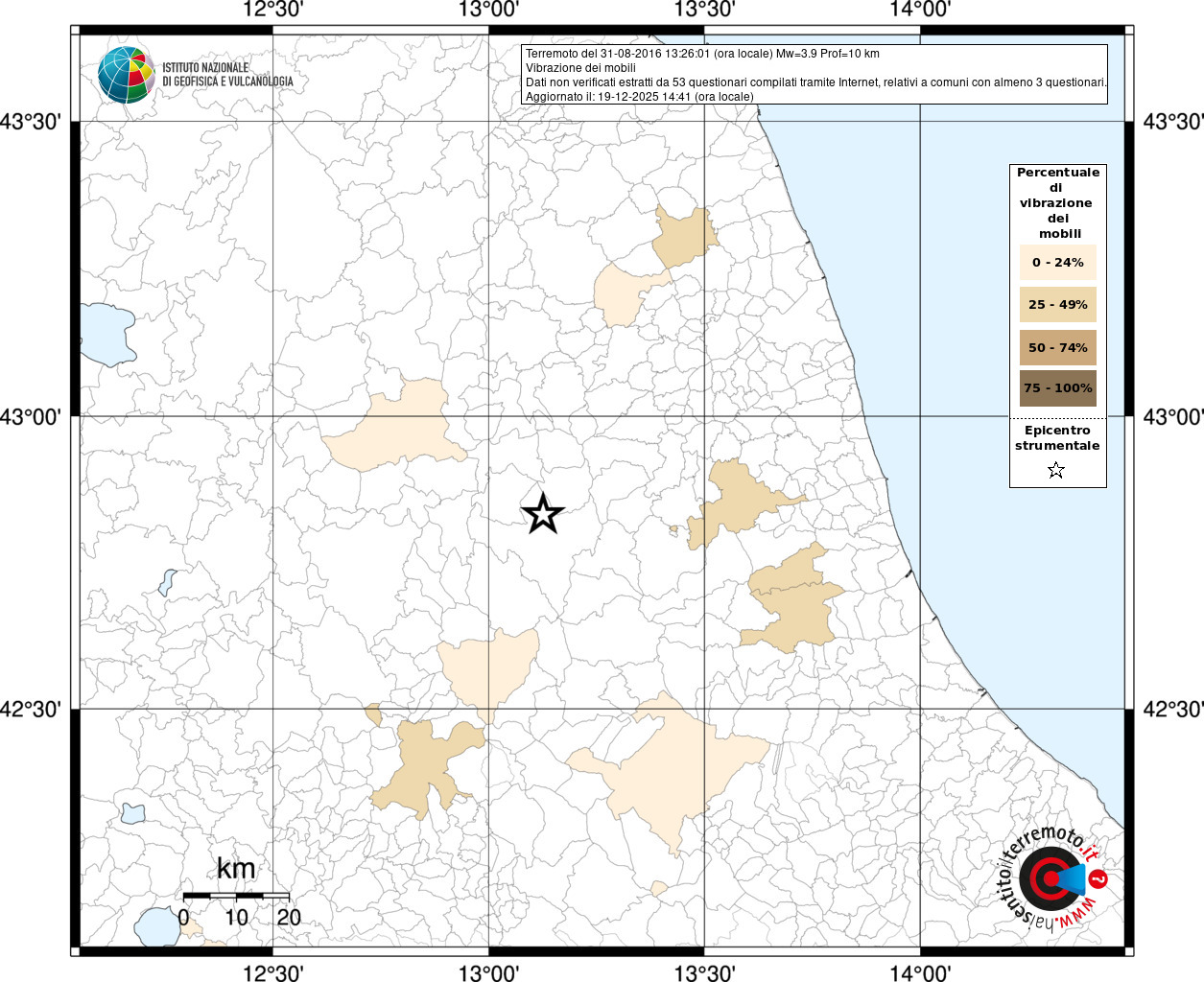Click the 'Epicentro strumentale' legend label

tap(1057, 437)
